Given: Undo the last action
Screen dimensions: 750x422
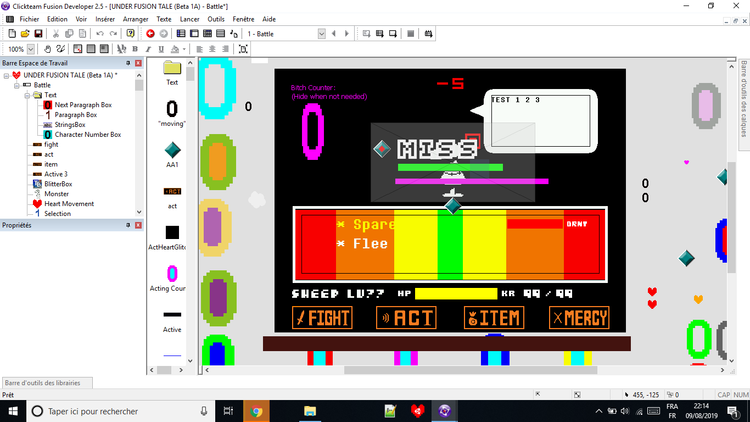Looking at the screenshot, I should (99, 33).
